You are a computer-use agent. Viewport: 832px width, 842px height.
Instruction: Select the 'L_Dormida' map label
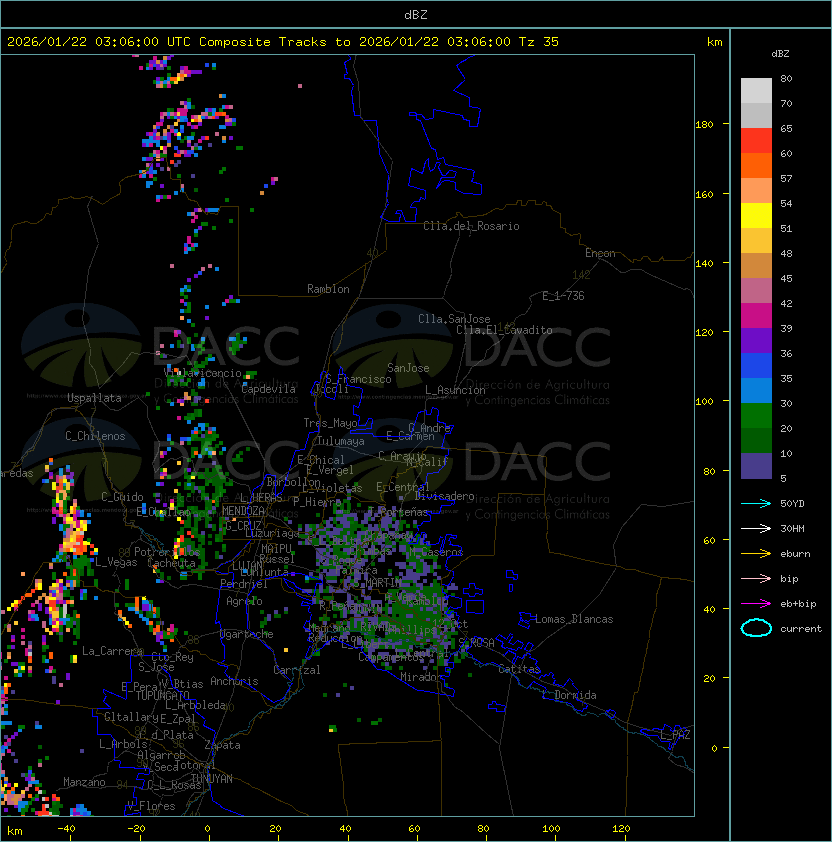click(569, 695)
